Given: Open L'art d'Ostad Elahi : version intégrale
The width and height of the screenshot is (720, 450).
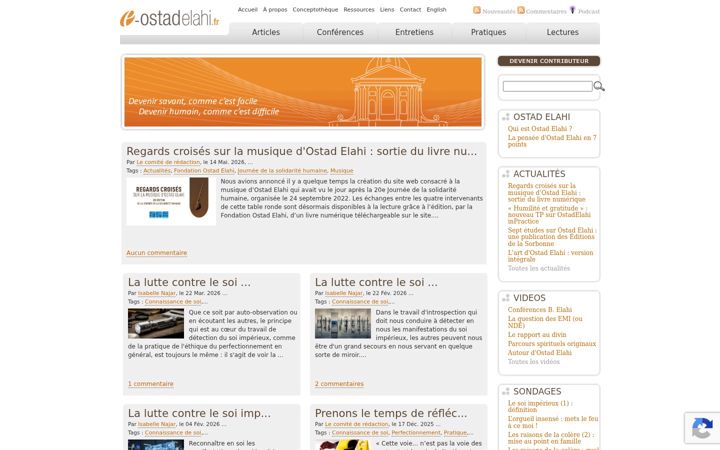Looking at the screenshot, I should point(551,256).
